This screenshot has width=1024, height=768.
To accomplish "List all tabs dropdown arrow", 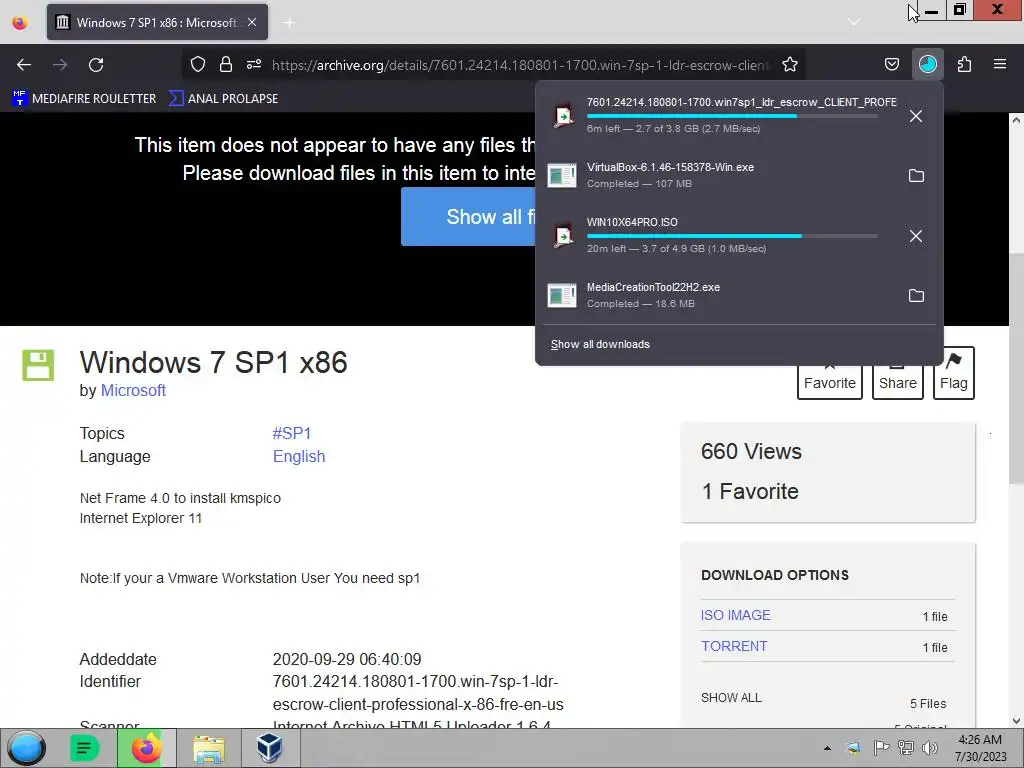I will pyautogui.click(x=854, y=22).
